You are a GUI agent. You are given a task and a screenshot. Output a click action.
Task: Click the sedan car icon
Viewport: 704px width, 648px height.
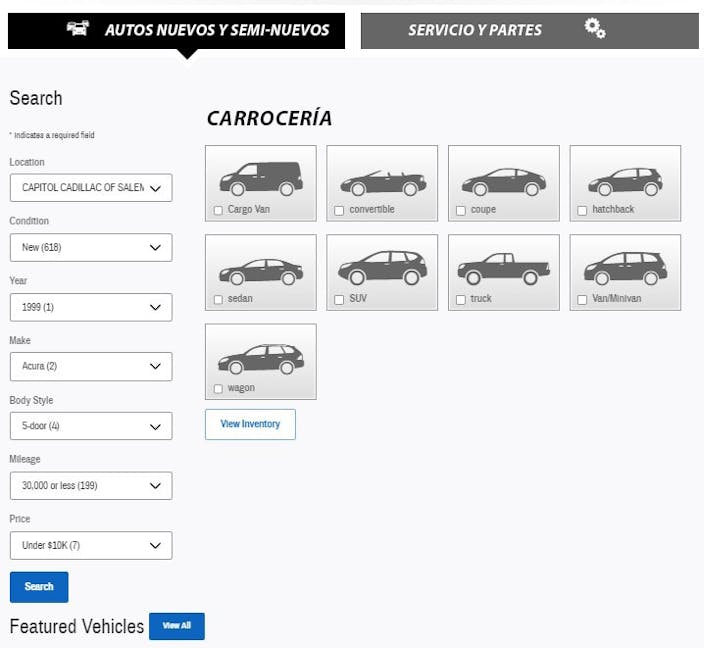[261, 270]
